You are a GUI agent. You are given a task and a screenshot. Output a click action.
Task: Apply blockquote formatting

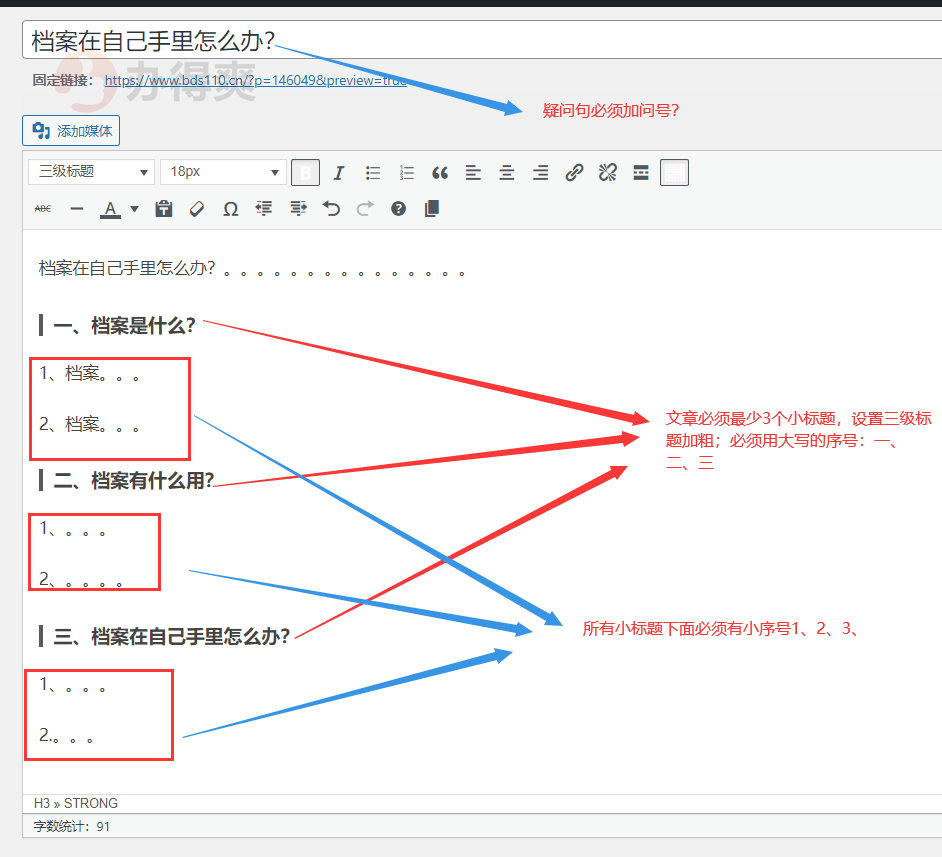tap(440, 173)
